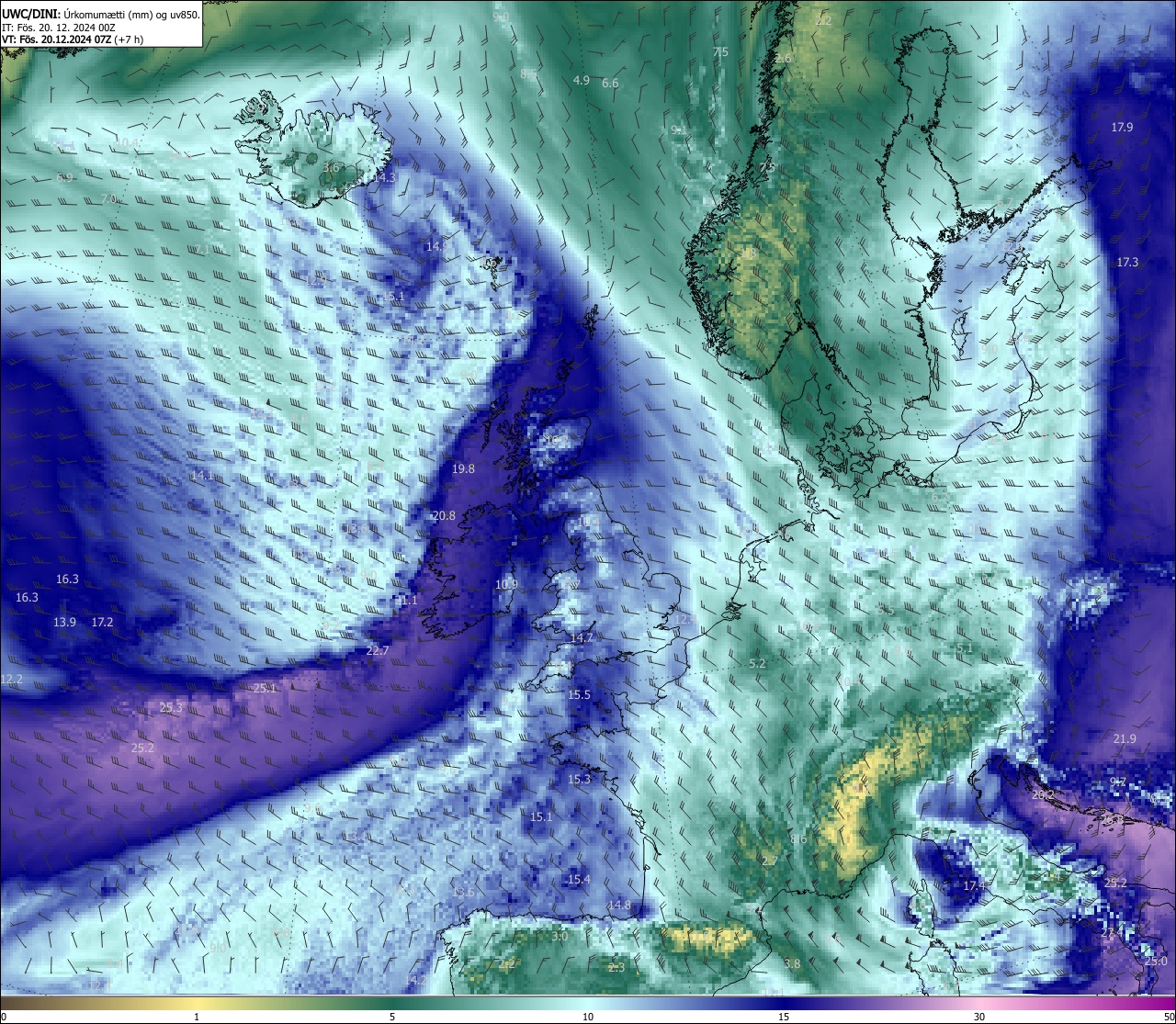Click the 6.6 value in the Norwegian Sea

click(x=610, y=84)
